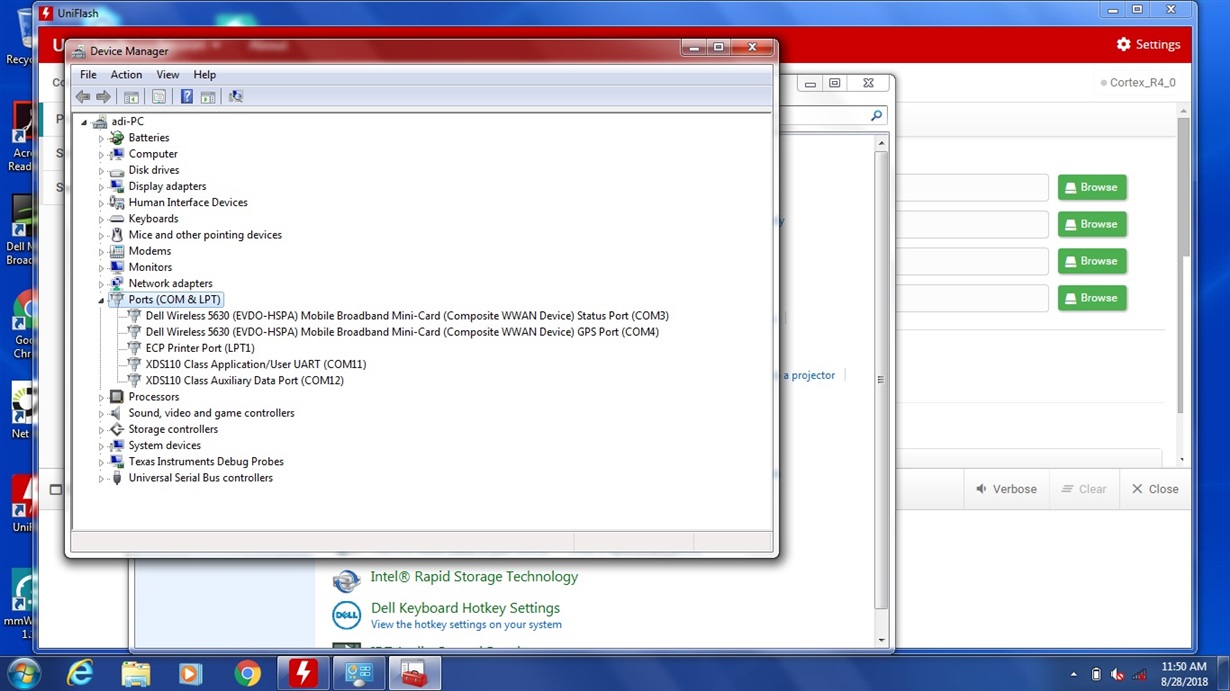Click the Clear button in UniFlash console
Viewport: 1230px width, 691px height.
click(1083, 489)
